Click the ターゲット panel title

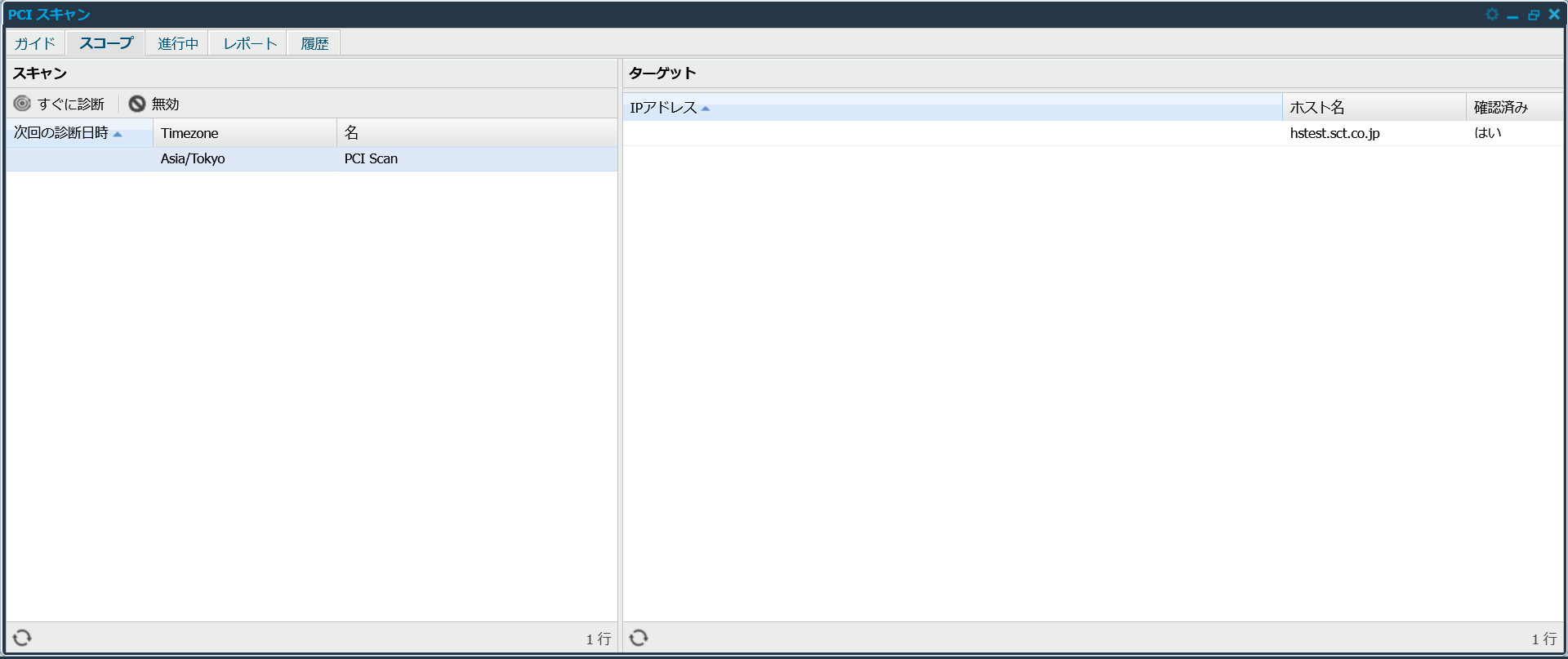pos(662,73)
